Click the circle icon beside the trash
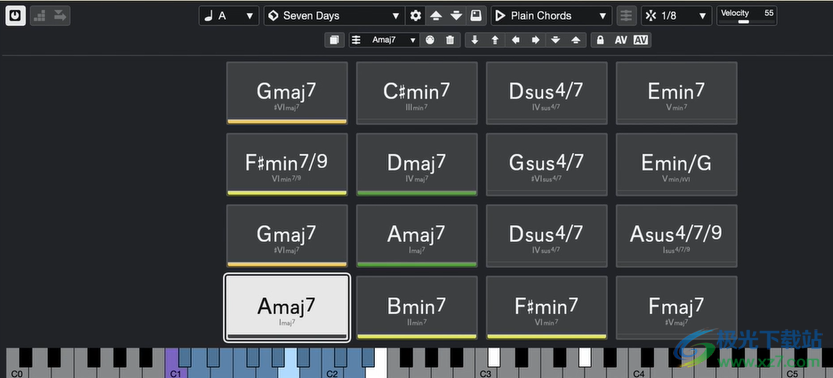 pyautogui.click(x=430, y=40)
